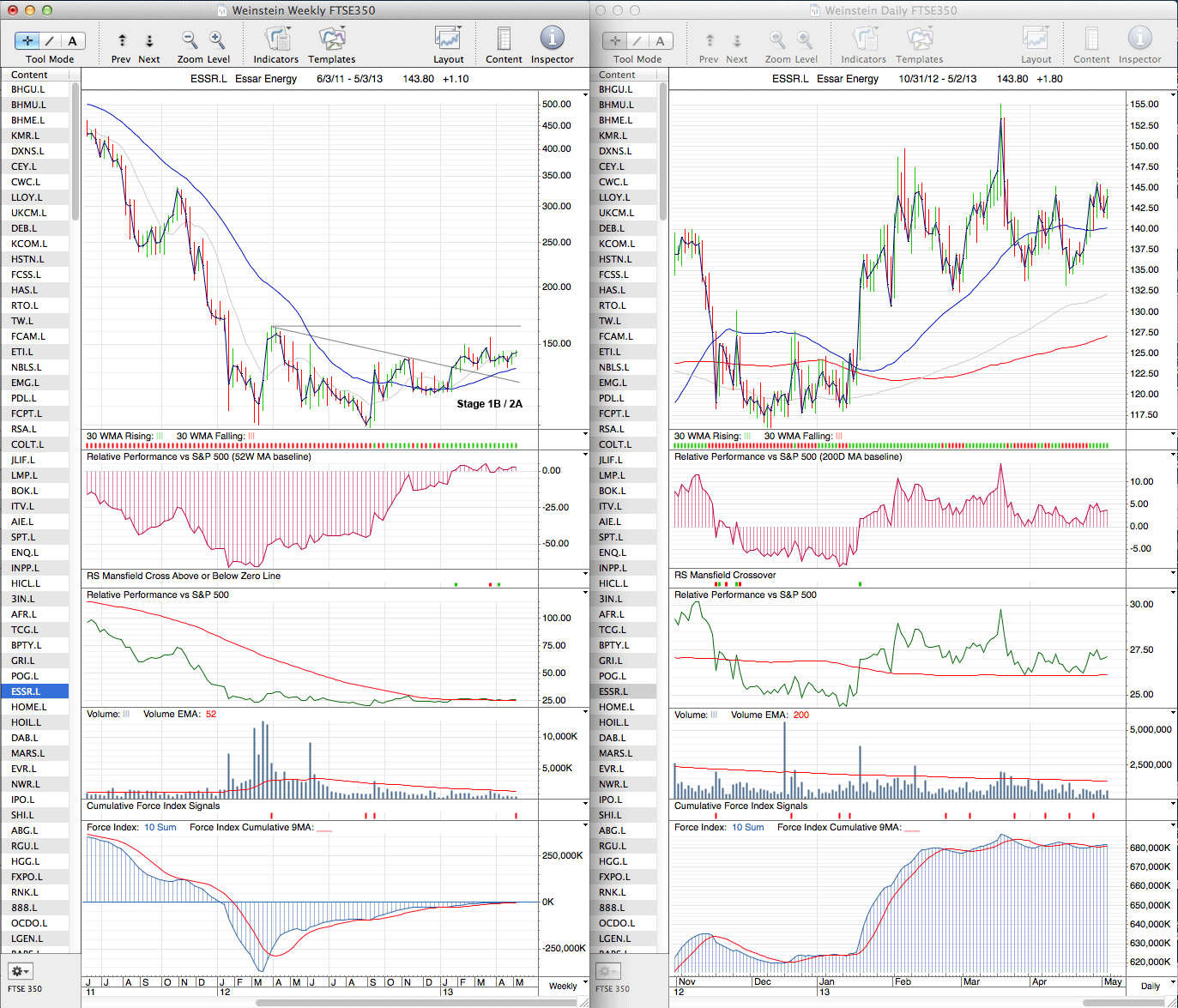Image resolution: width=1178 pixels, height=1008 pixels.
Task: Toggle the Content list in Weekly window
Action: click(x=504, y=39)
